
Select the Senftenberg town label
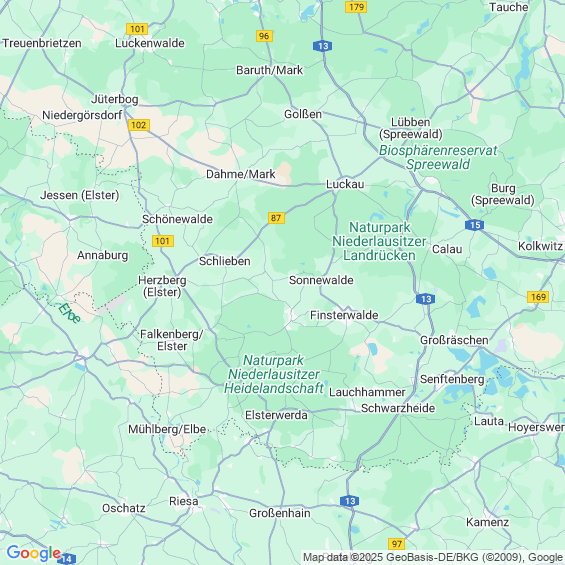point(452,379)
